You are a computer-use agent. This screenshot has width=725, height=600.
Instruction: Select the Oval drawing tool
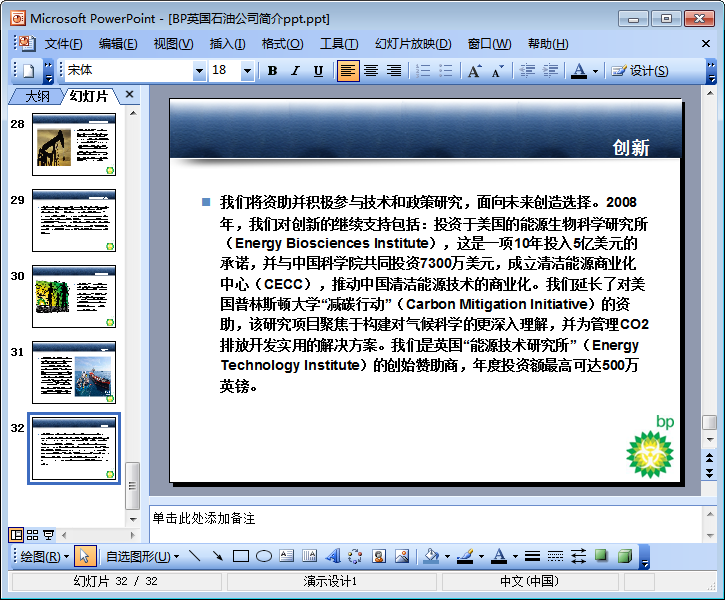[264, 556]
